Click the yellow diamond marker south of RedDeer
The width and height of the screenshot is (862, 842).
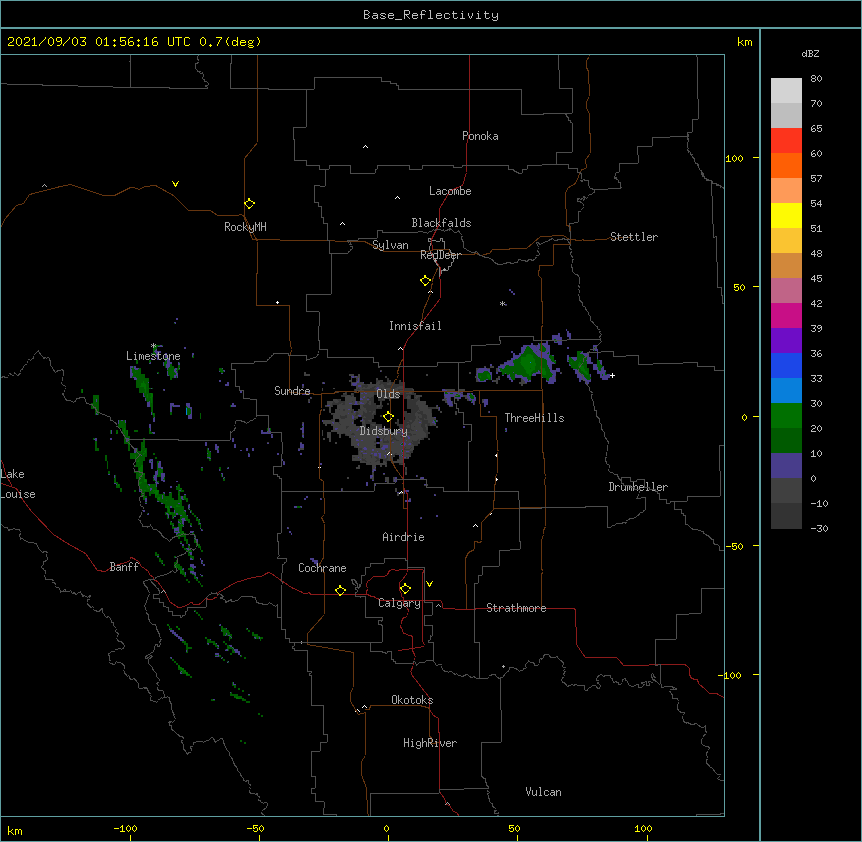(x=425, y=281)
